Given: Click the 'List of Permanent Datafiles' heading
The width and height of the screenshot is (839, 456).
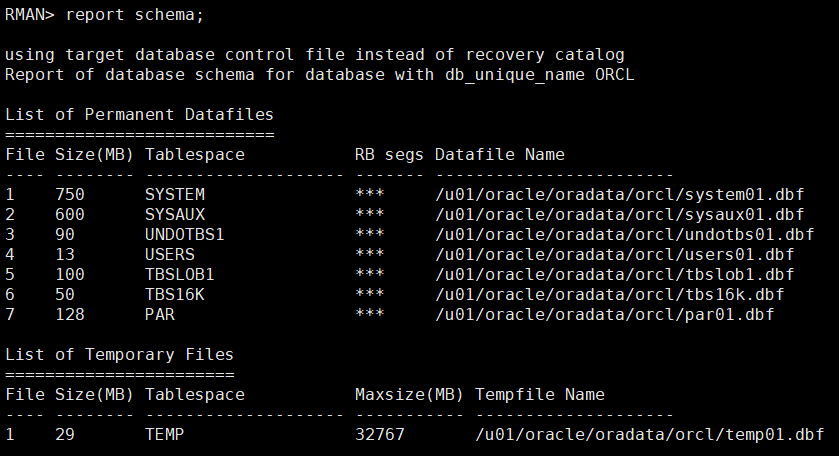Looking at the screenshot, I should pos(139,115).
